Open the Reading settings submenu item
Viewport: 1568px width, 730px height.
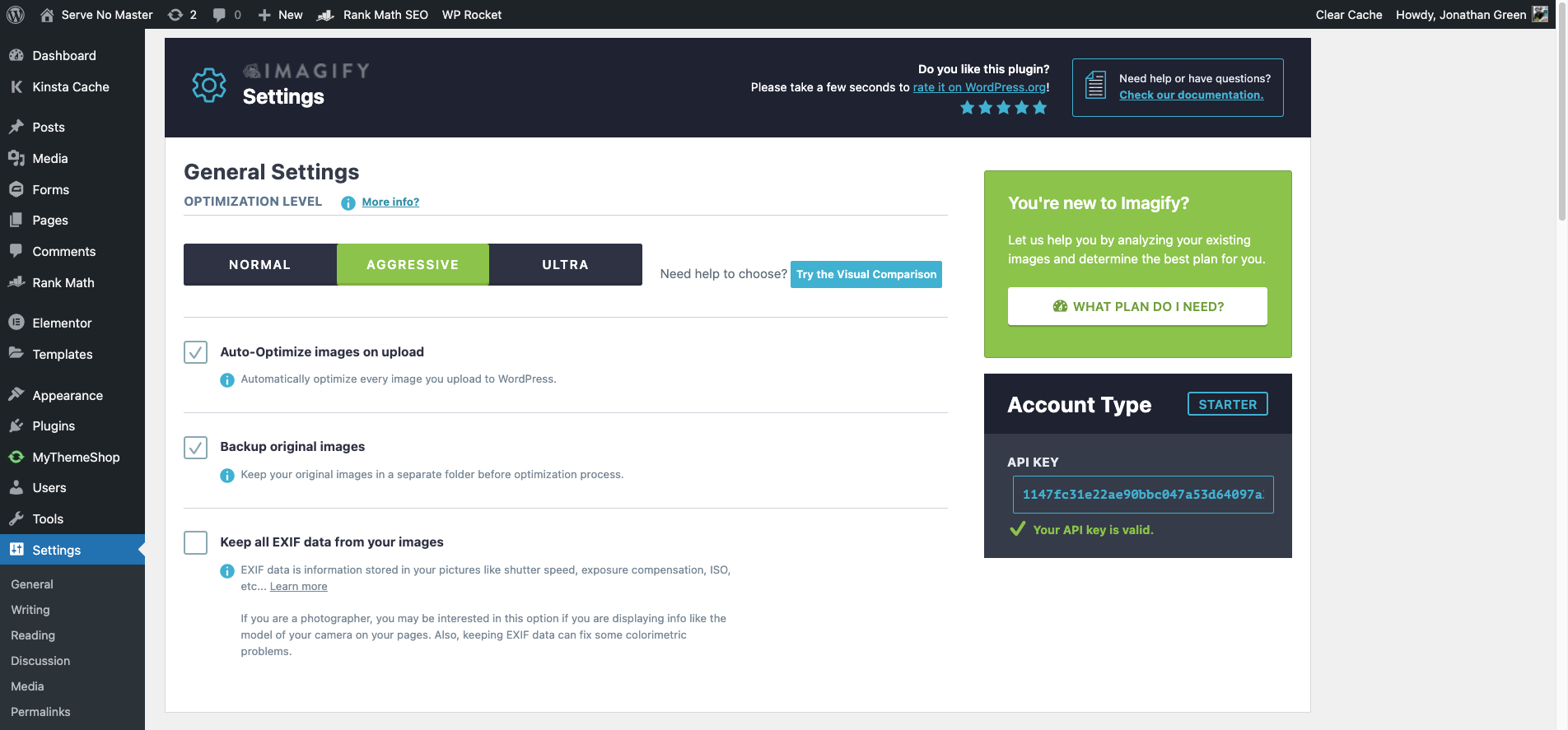tap(33, 635)
